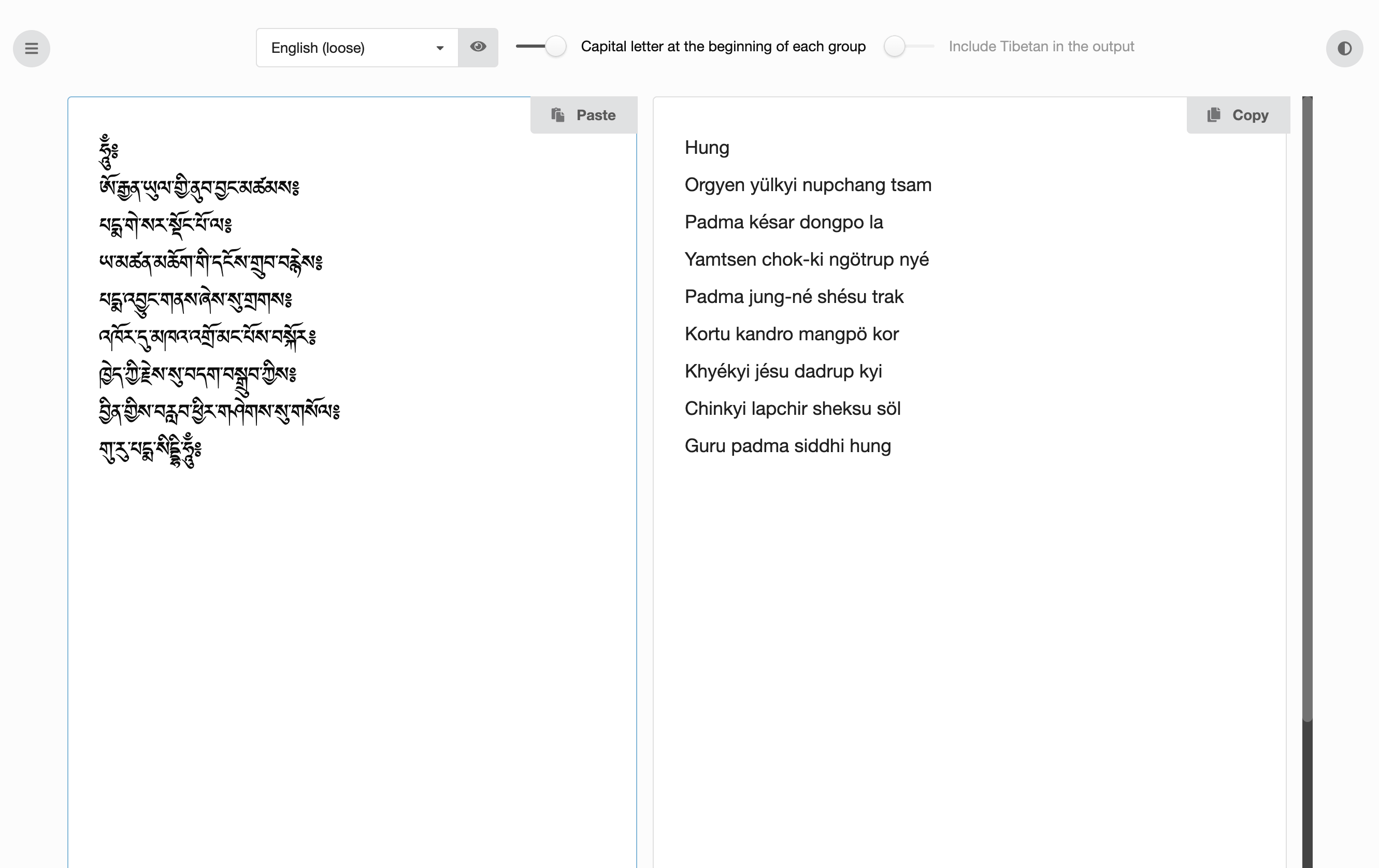Click the menu lines icon in the top-left corner

[32, 48]
